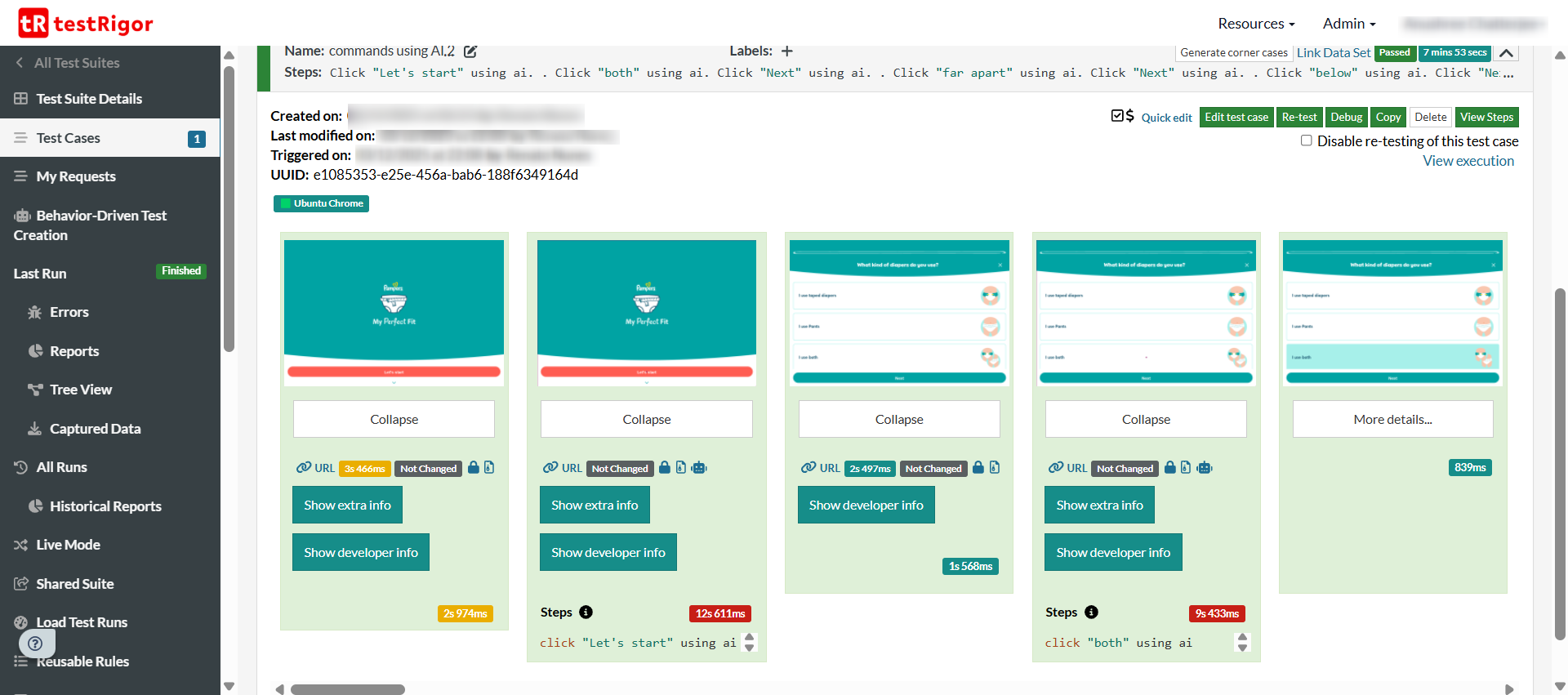The width and height of the screenshot is (1568, 695).
Task: Click the Re-test button
Action: (x=1298, y=118)
